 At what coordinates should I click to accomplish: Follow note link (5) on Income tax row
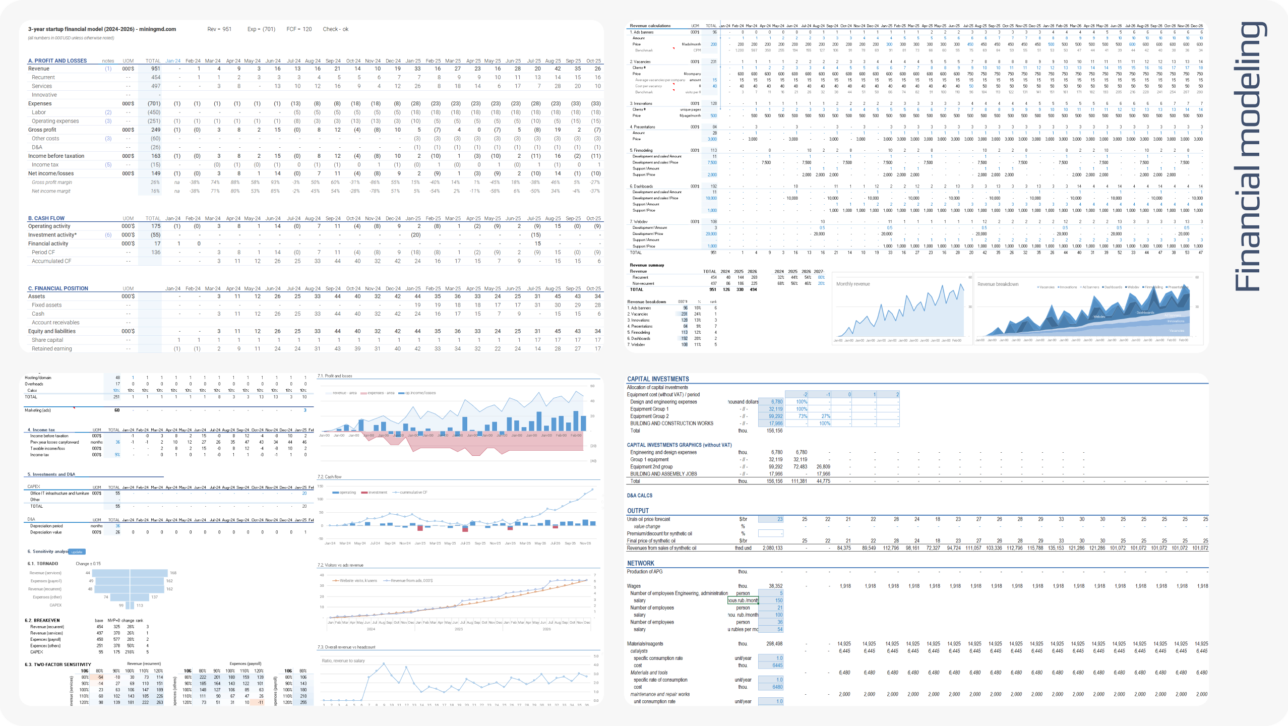coord(108,164)
